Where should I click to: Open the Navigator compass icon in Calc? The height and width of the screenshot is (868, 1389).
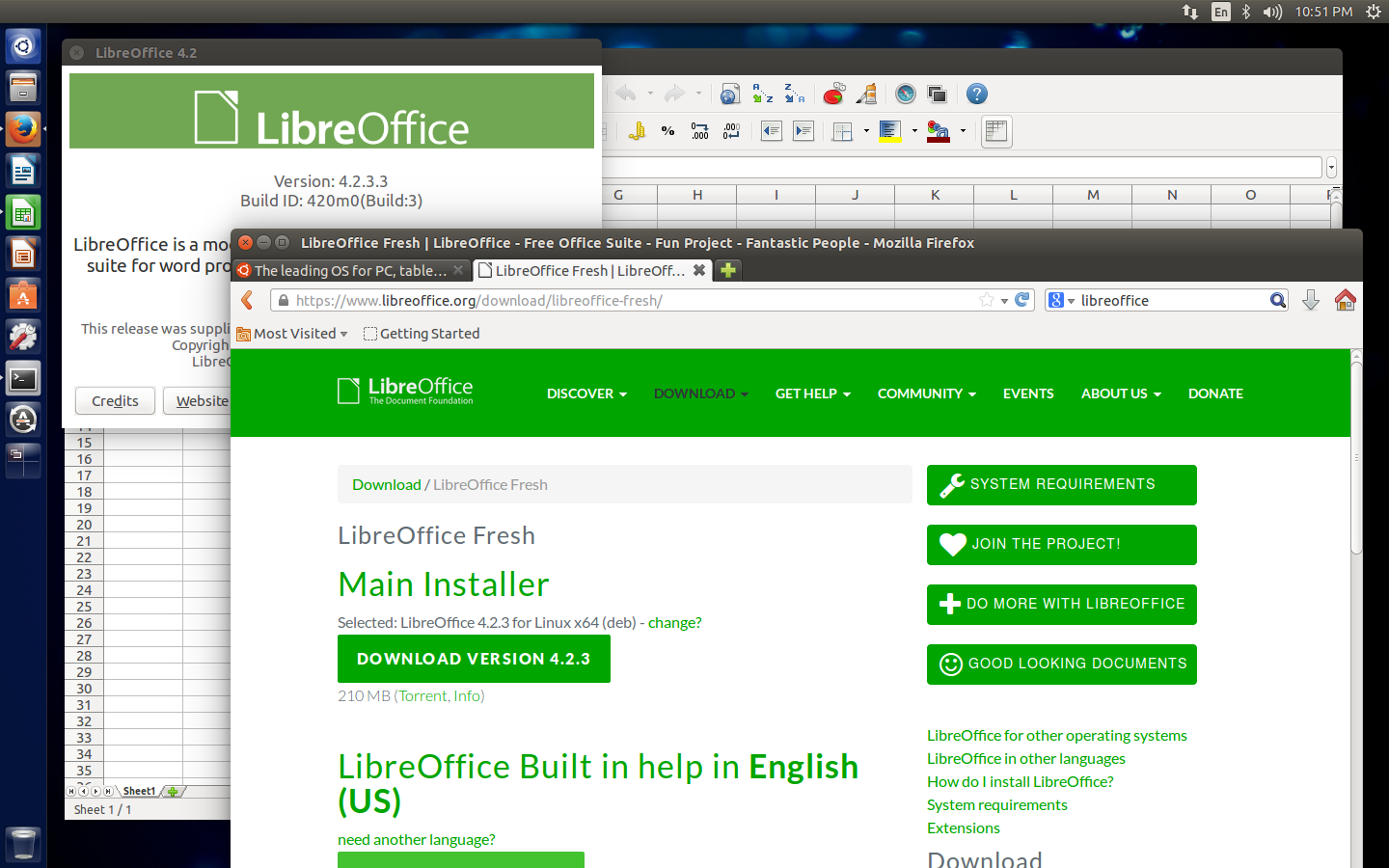tap(905, 94)
